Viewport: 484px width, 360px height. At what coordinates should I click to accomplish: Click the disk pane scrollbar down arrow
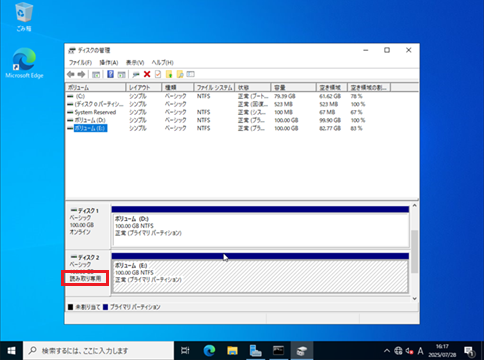pyautogui.click(x=414, y=299)
